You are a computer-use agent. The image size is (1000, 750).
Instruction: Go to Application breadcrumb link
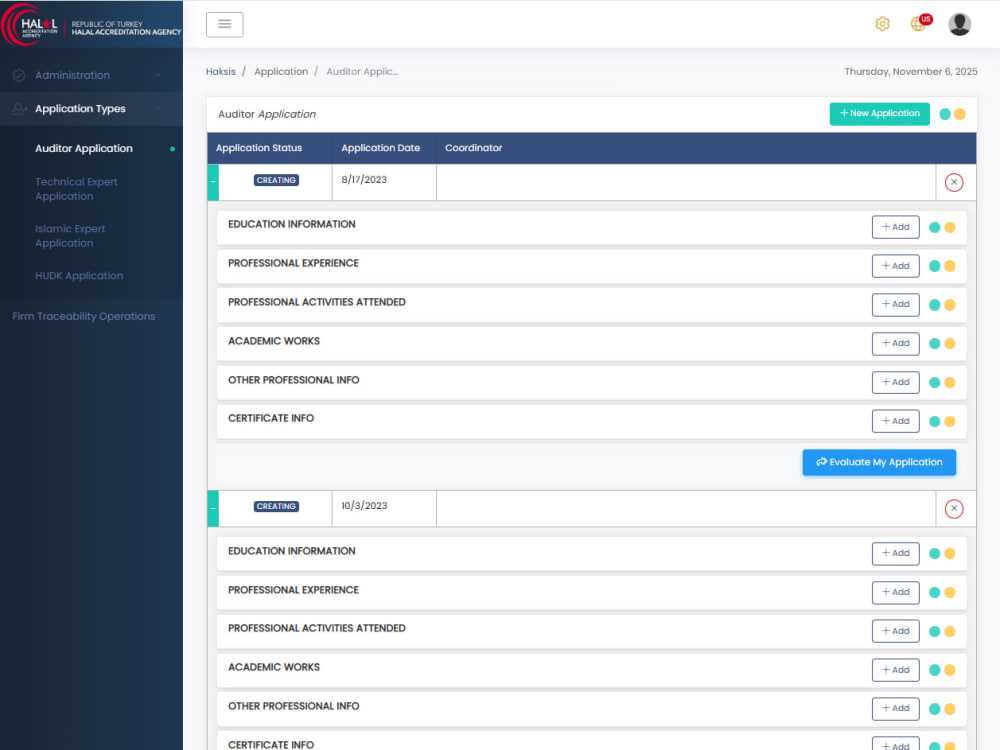coord(281,71)
